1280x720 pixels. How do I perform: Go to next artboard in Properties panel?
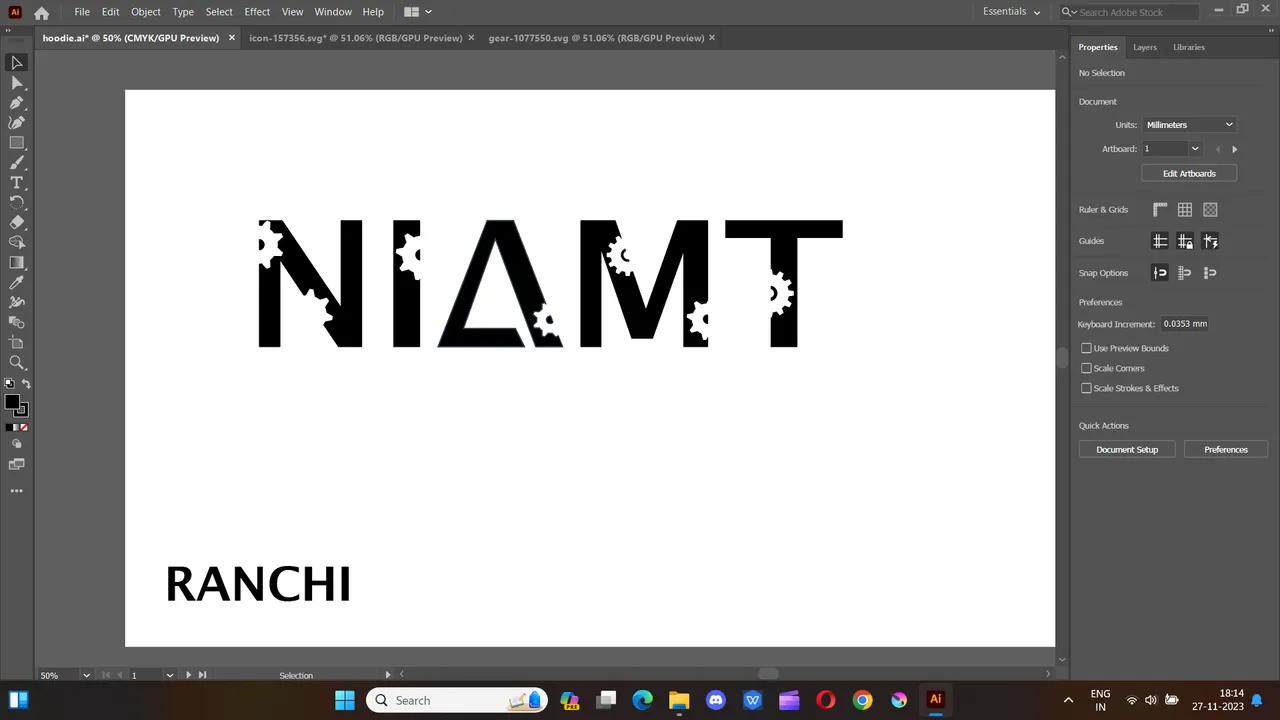click(x=1234, y=149)
